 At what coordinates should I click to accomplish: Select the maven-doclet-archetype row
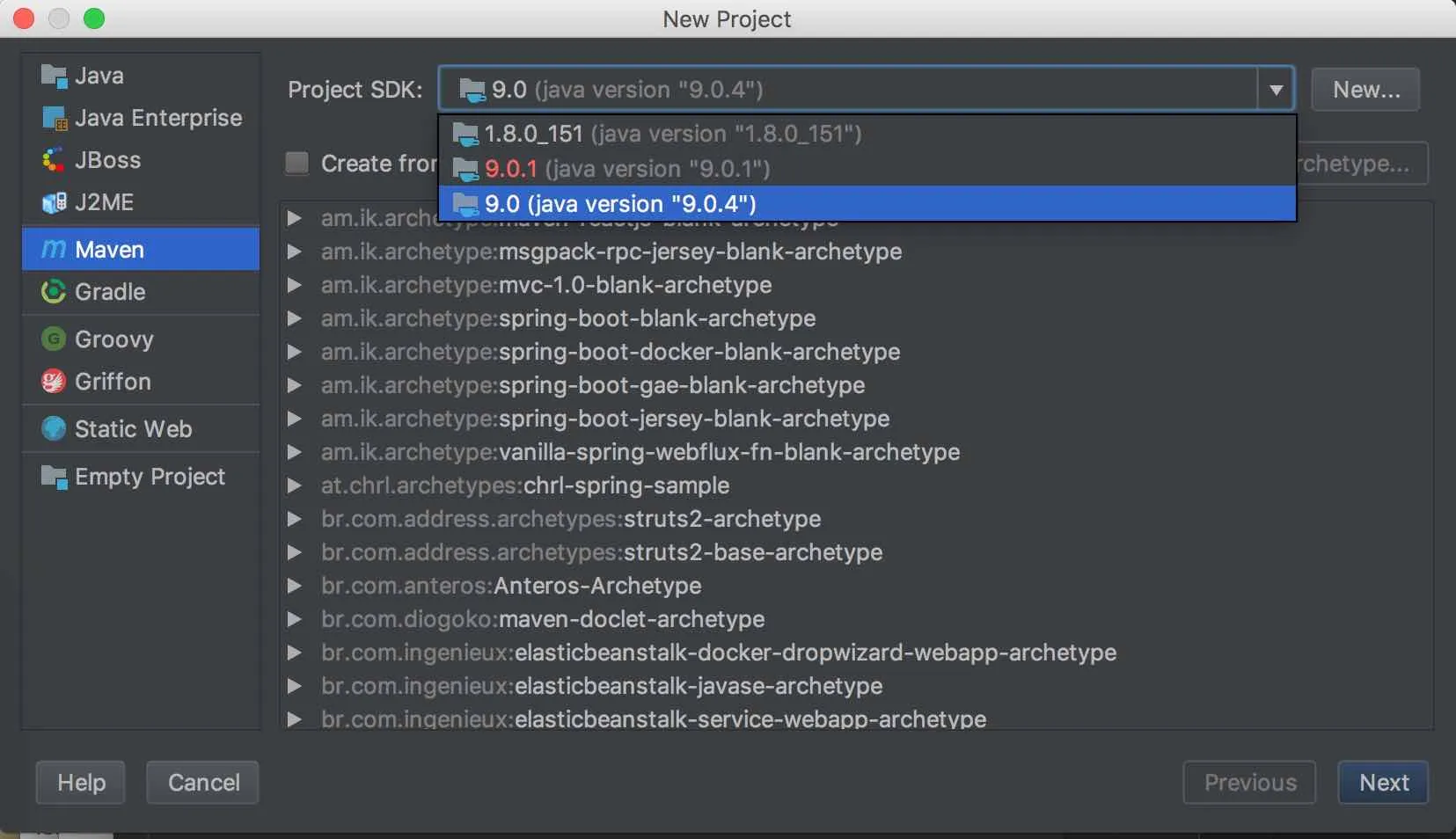click(857, 619)
